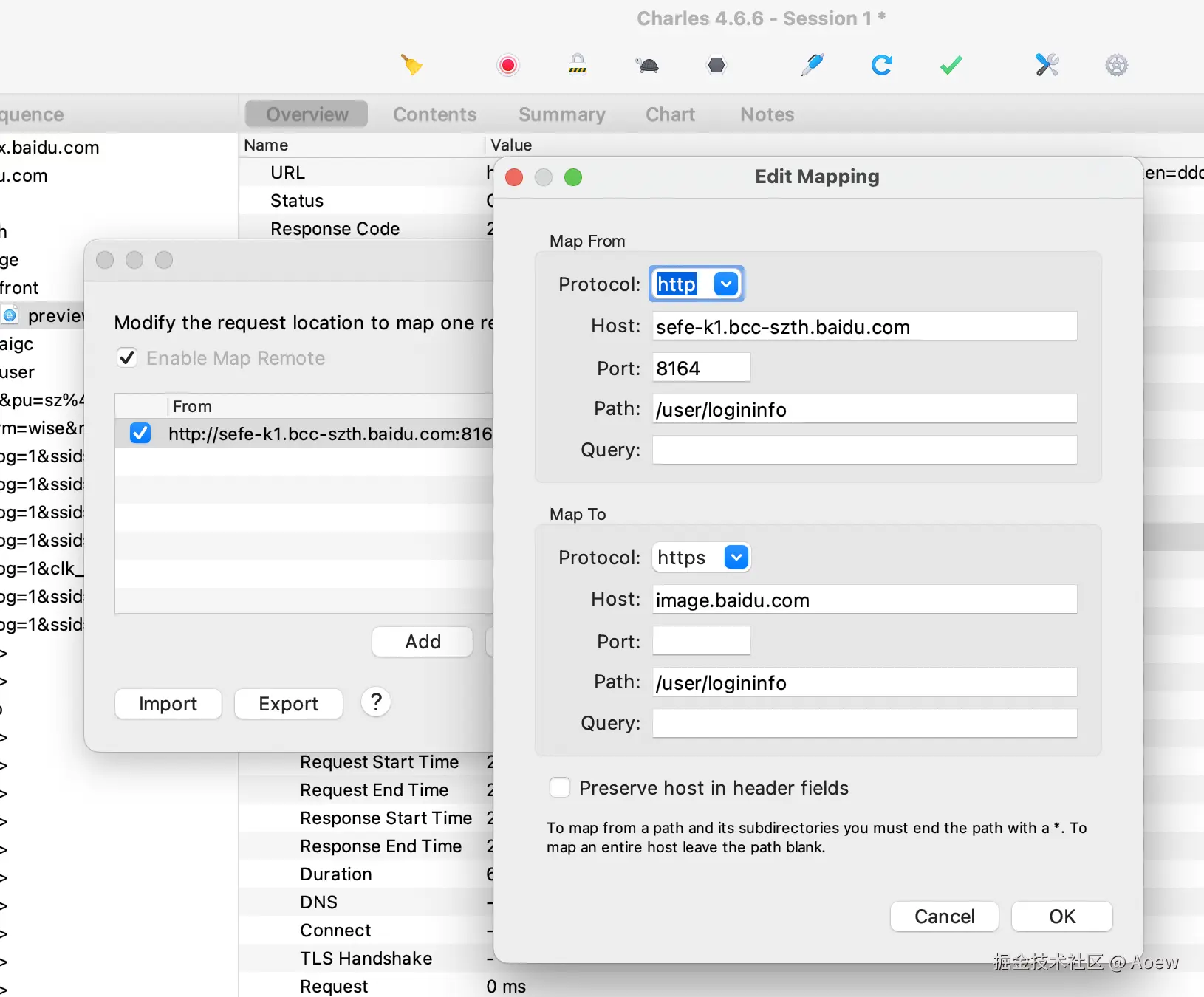The image size is (1204, 997).
Task: Click the globe icon beside the preview row
Action: (10, 316)
